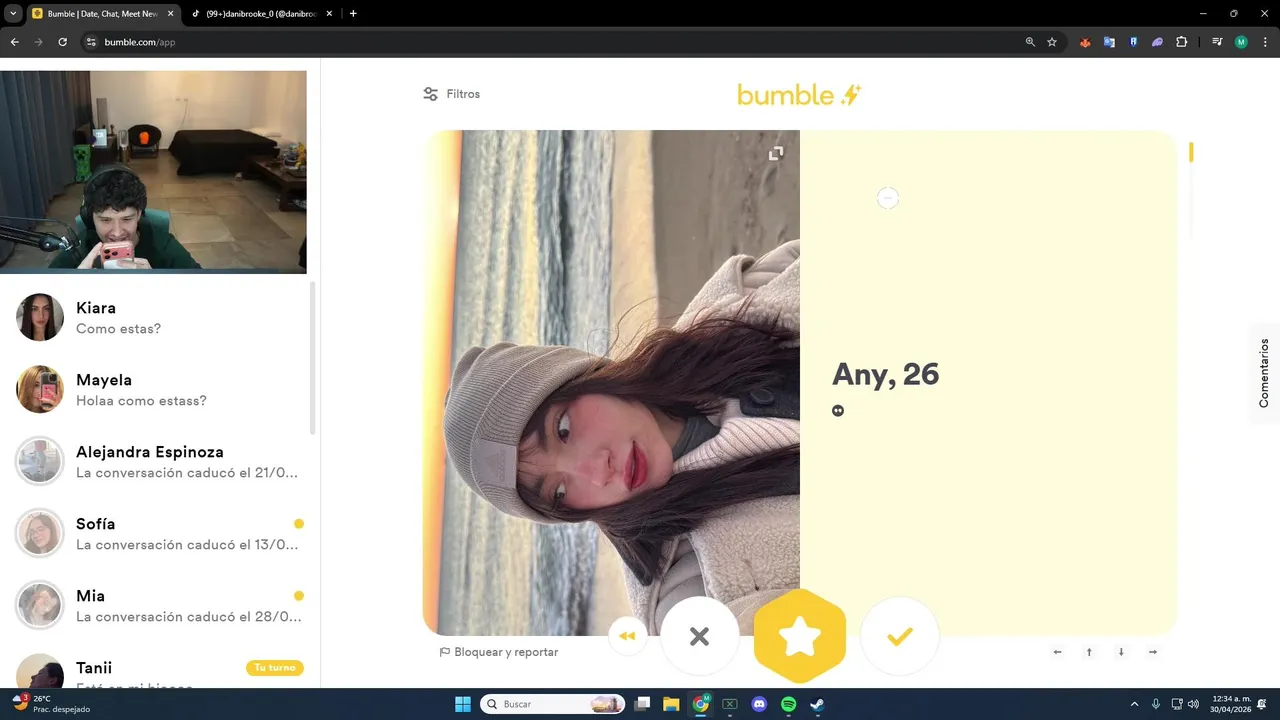Image resolution: width=1280 pixels, height=720 pixels.
Task: Send a SuperSwipe with the star button
Action: point(800,636)
